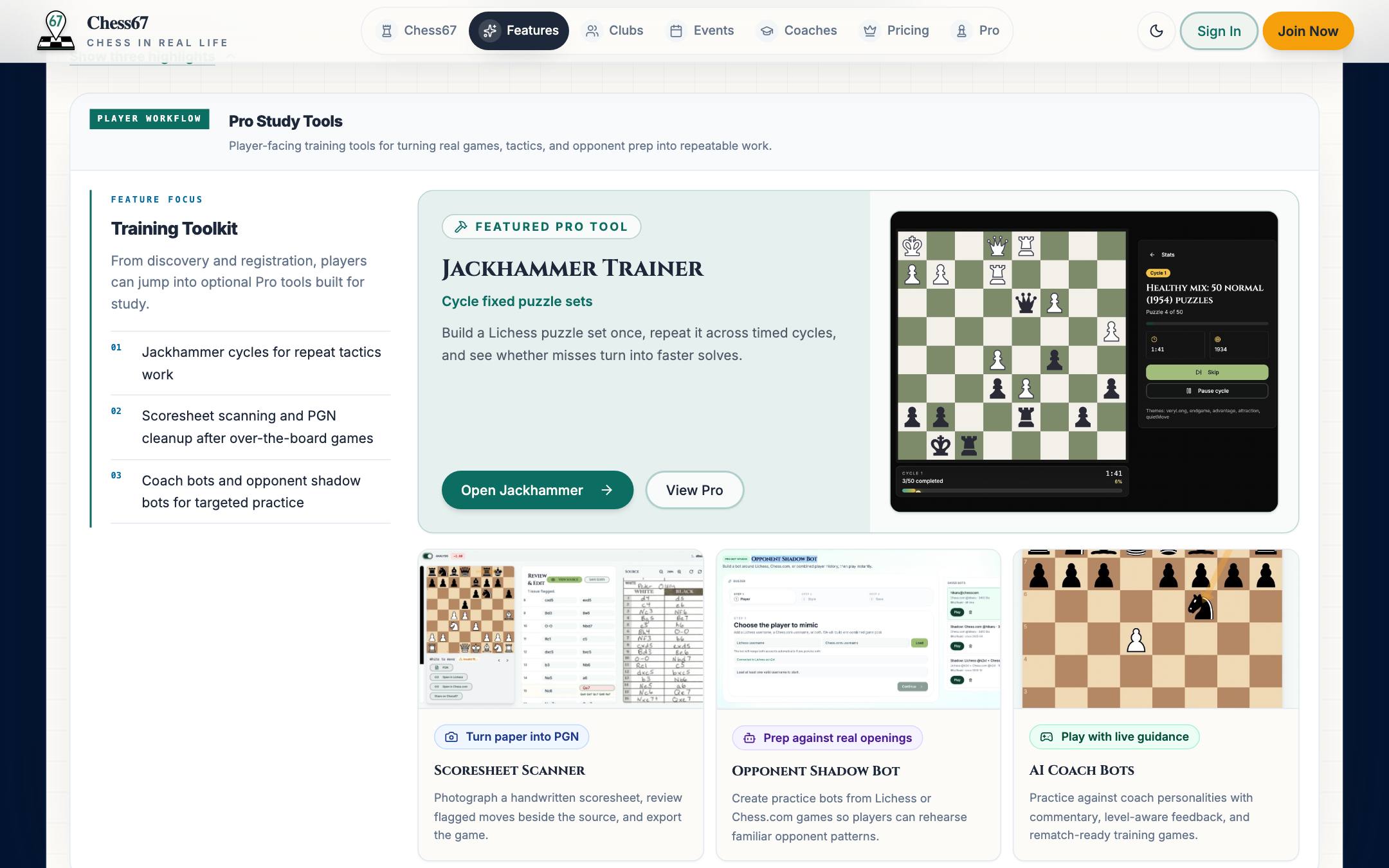Toggle dark mode with moon icon
Image resolution: width=1389 pixels, height=868 pixels.
(x=1156, y=31)
